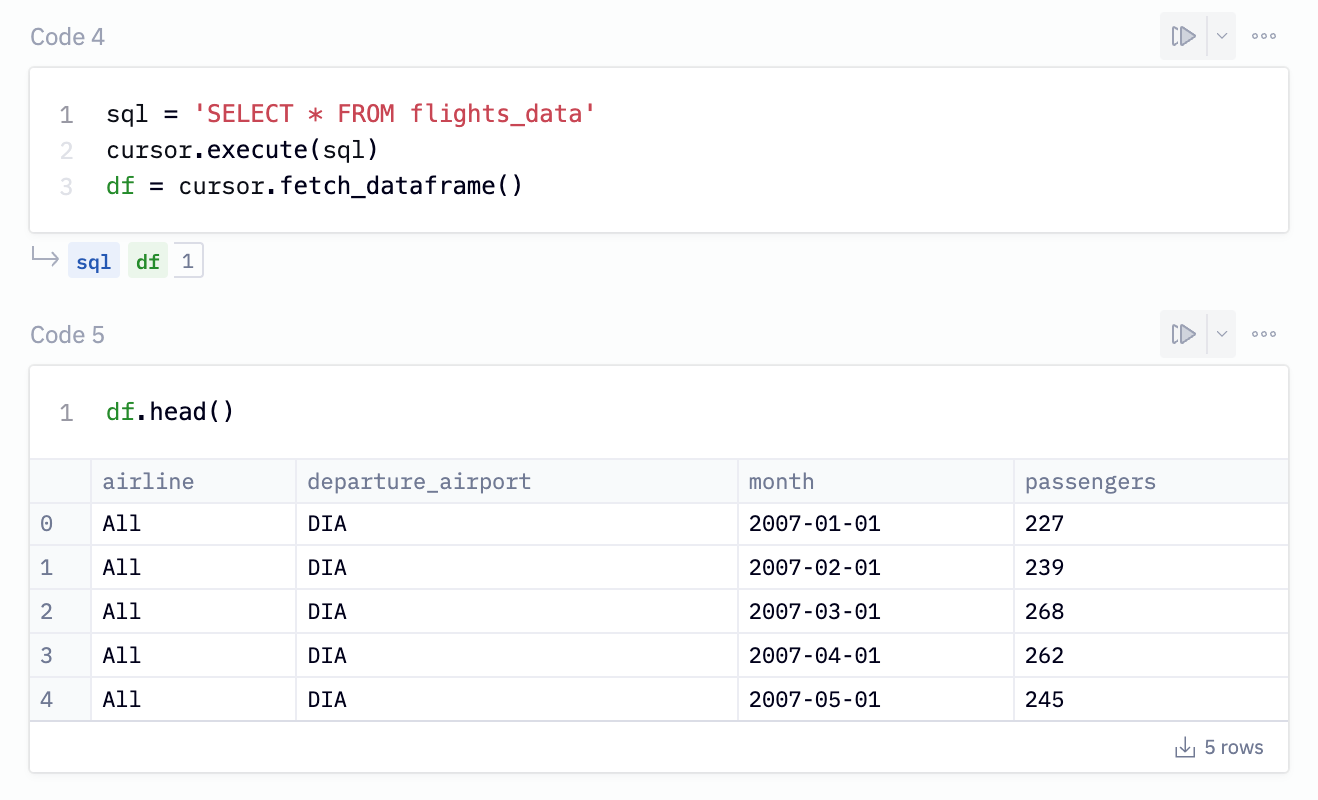Select the month column header

point(781,481)
